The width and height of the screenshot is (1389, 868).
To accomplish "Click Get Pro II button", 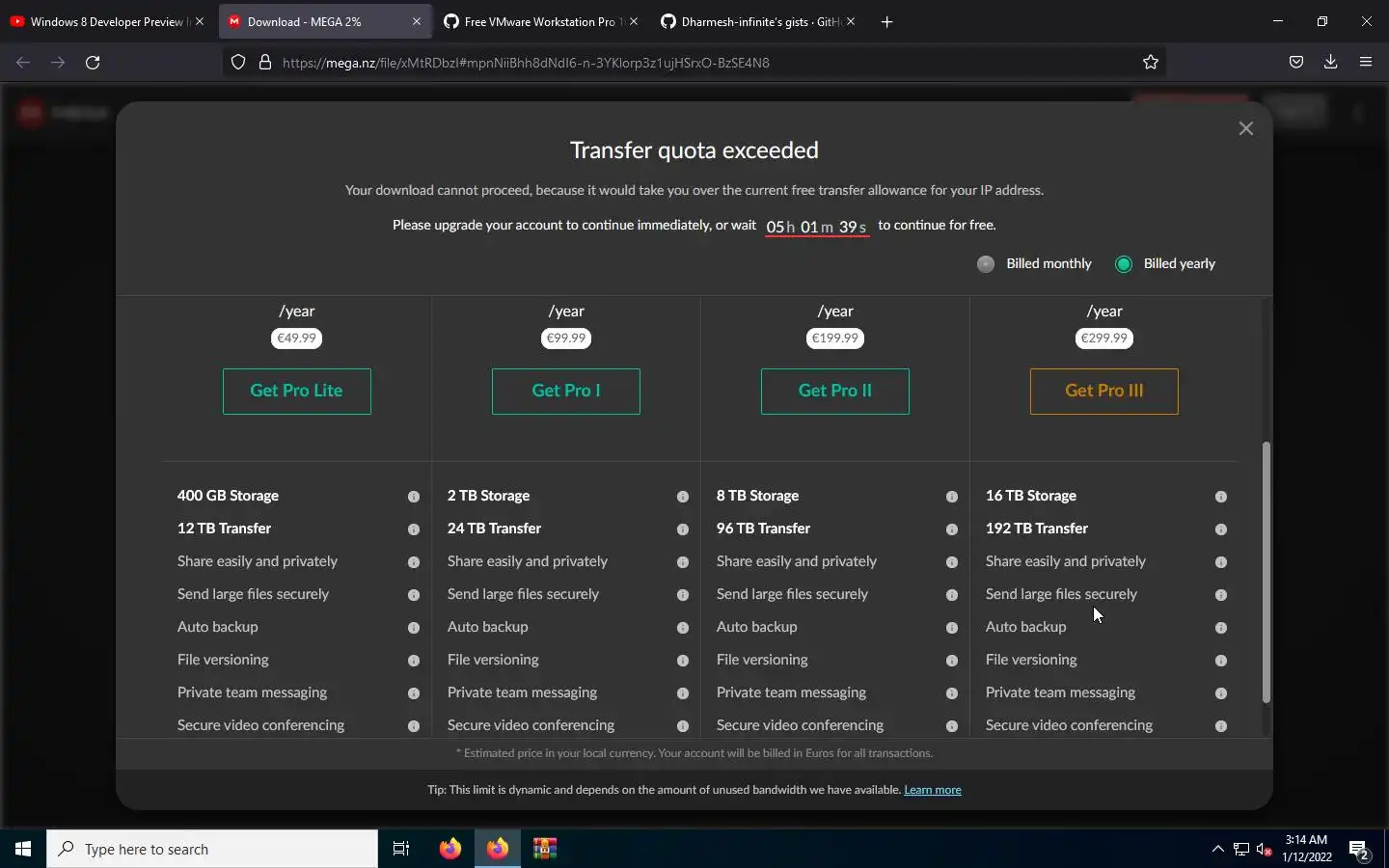I will pos(835,391).
